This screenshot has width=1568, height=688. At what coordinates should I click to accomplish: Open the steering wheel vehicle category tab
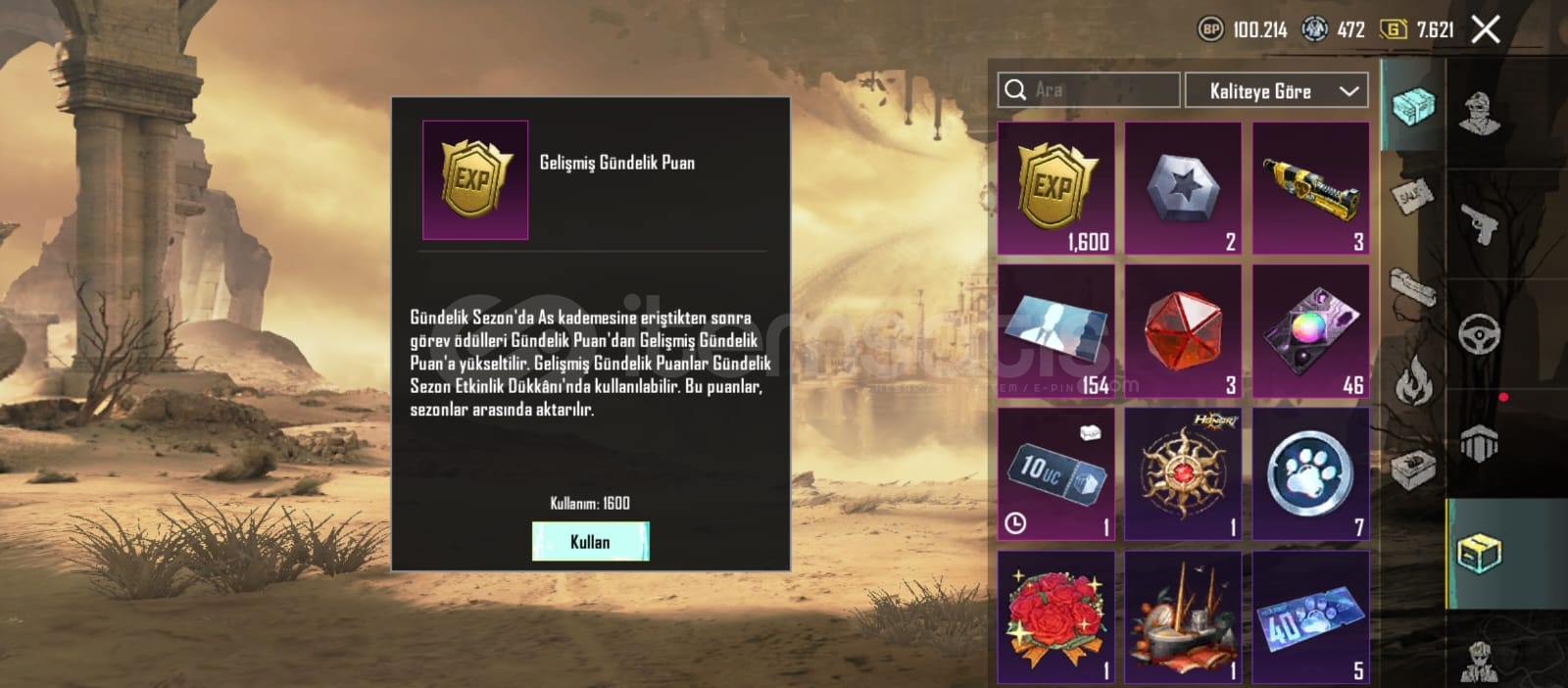tap(1479, 334)
